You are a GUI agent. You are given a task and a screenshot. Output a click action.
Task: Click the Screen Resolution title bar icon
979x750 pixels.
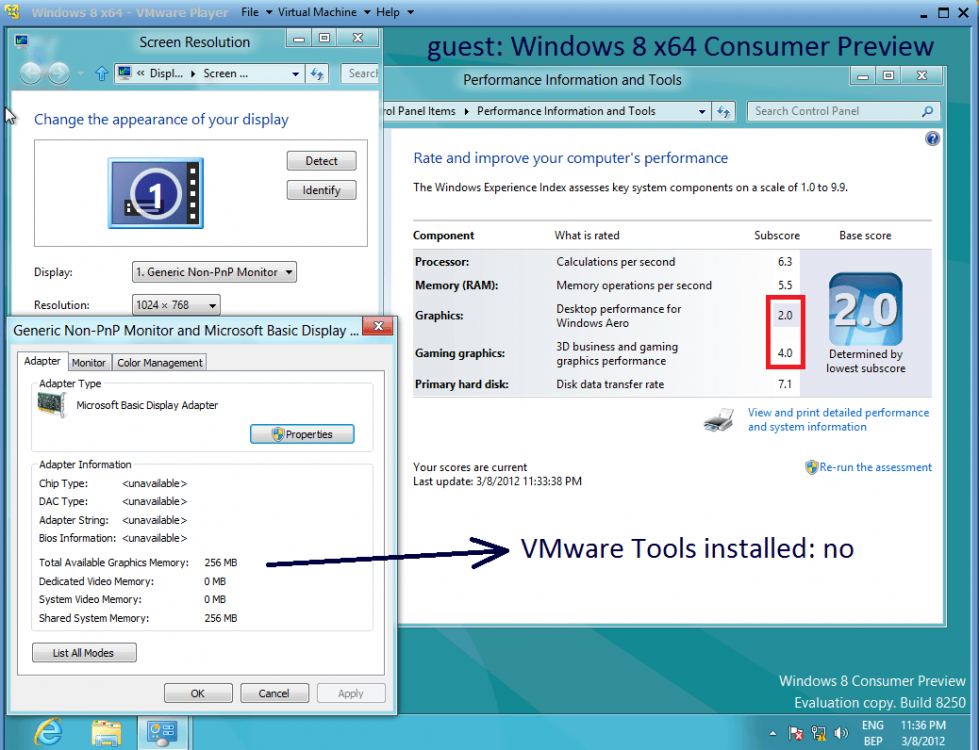[x=21, y=42]
